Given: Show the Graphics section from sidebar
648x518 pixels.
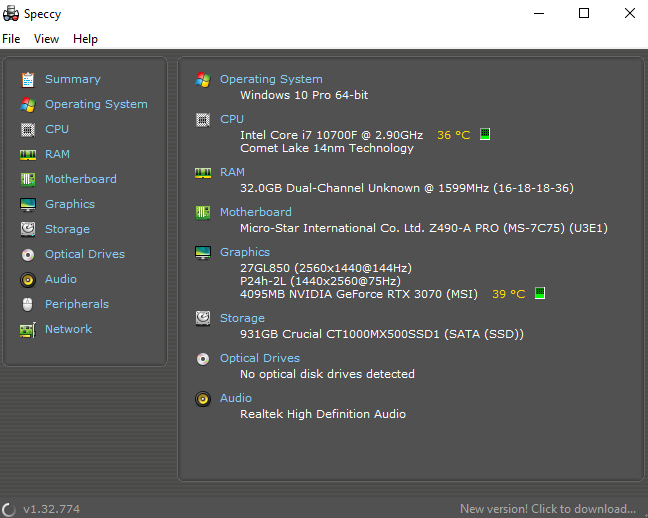Looking at the screenshot, I should 70,204.
